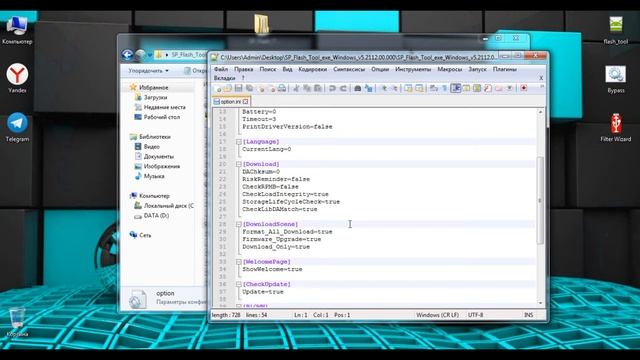The width and height of the screenshot is (640, 360).
Task: Open the Вид menu
Action: pos(287,69)
